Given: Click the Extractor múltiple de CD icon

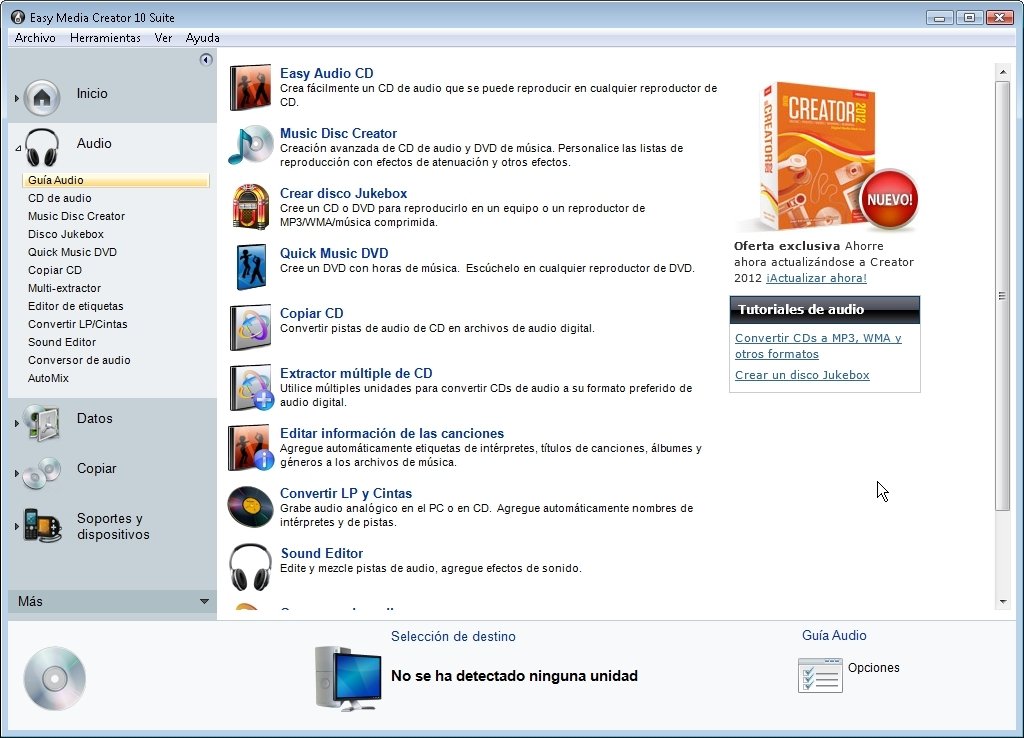Looking at the screenshot, I should point(251,387).
